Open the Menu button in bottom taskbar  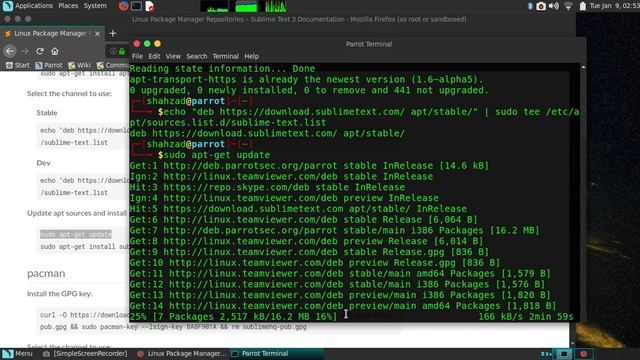pos(18,353)
